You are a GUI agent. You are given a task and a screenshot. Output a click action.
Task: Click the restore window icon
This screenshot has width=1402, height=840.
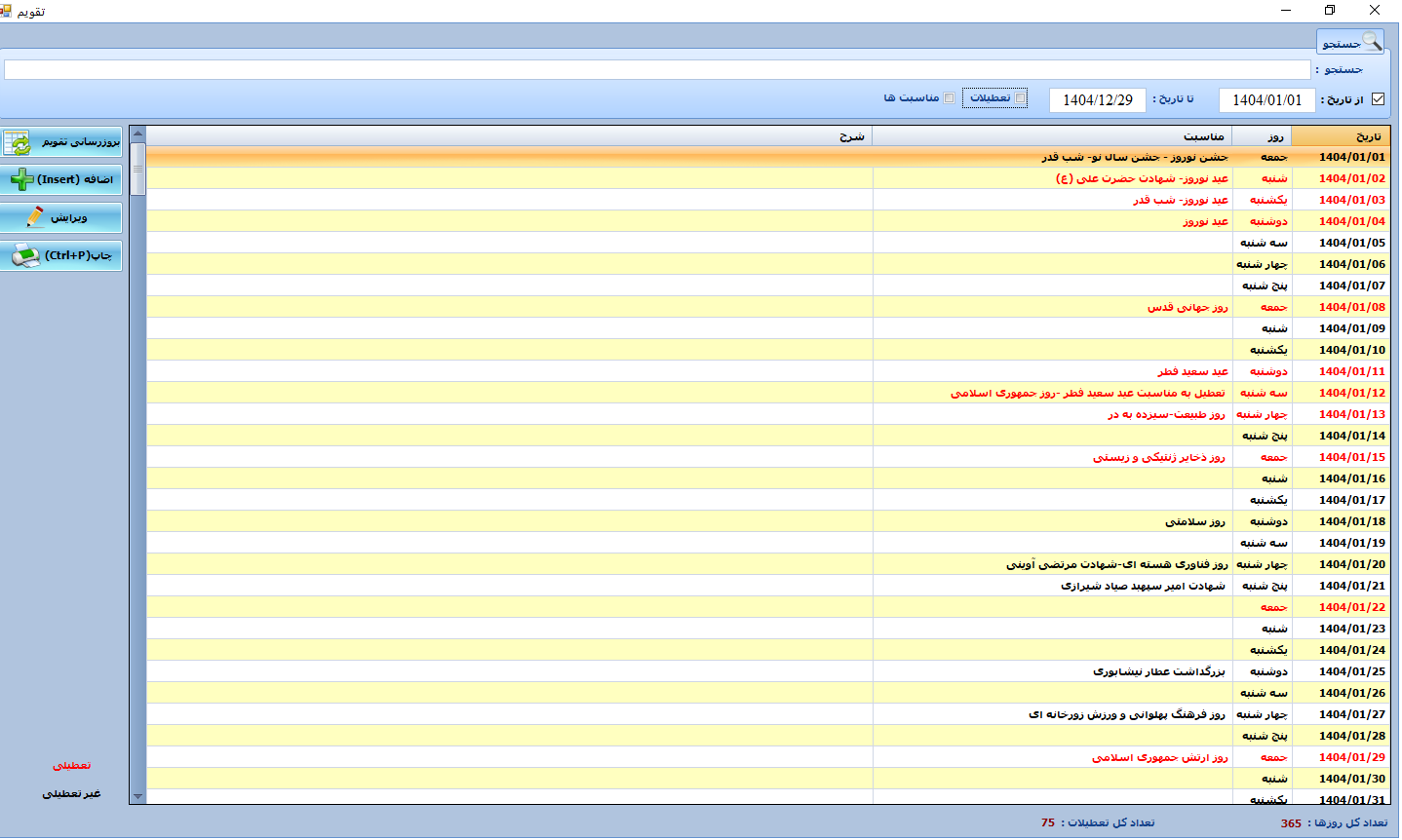(x=1329, y=11)
